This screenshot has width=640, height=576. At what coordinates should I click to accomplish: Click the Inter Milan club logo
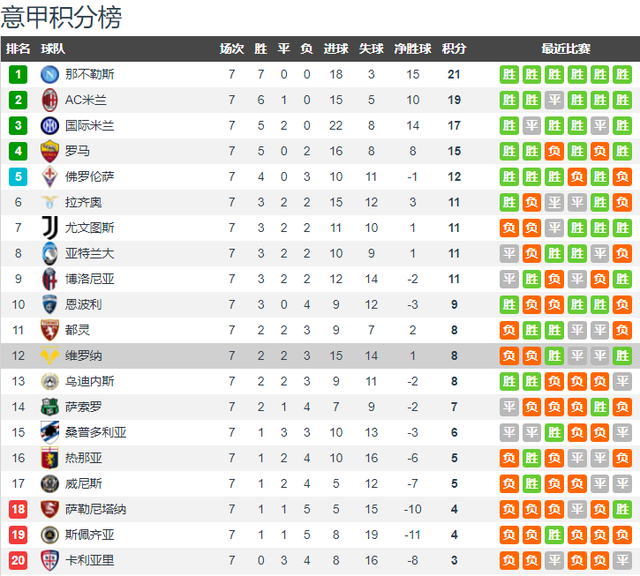(x=50, y=126)
